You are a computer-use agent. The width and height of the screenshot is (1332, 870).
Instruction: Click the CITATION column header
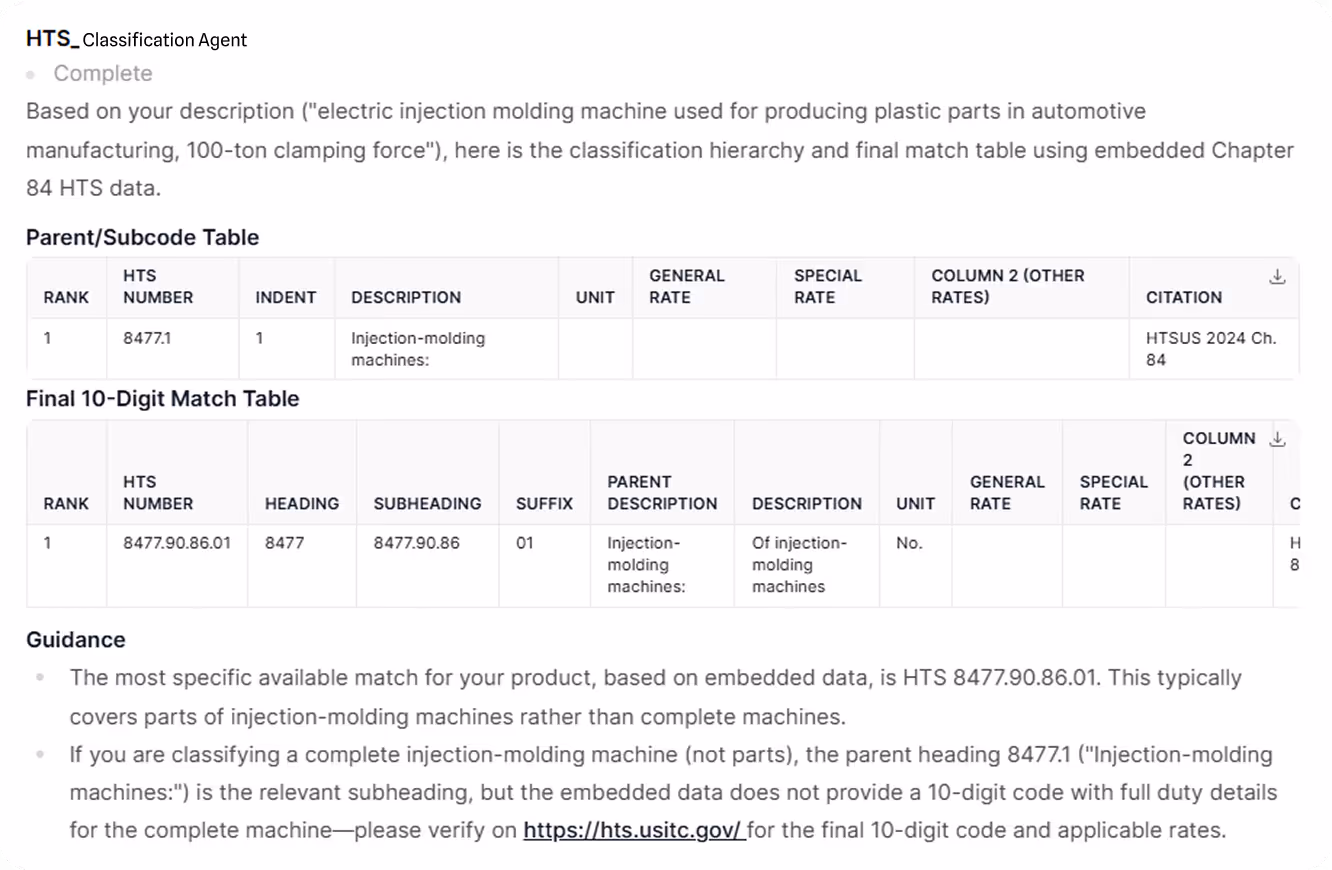(x=1184, y=297)
